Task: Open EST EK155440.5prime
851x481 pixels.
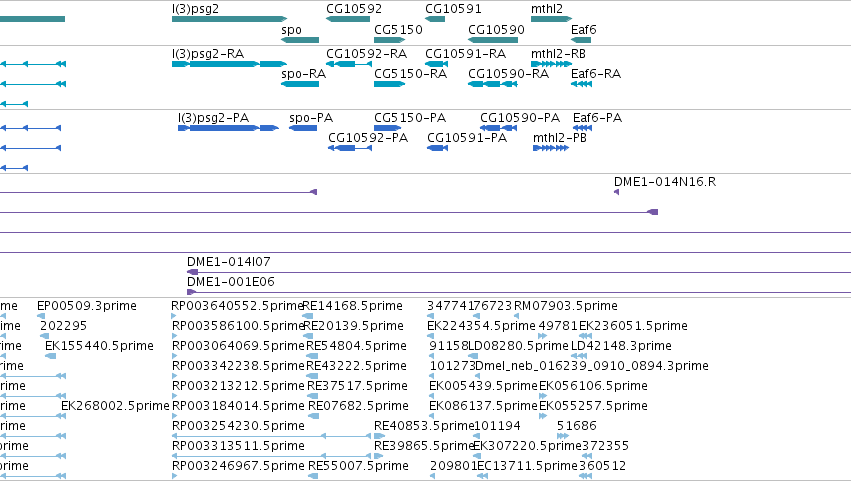Action: click(99, 346)
